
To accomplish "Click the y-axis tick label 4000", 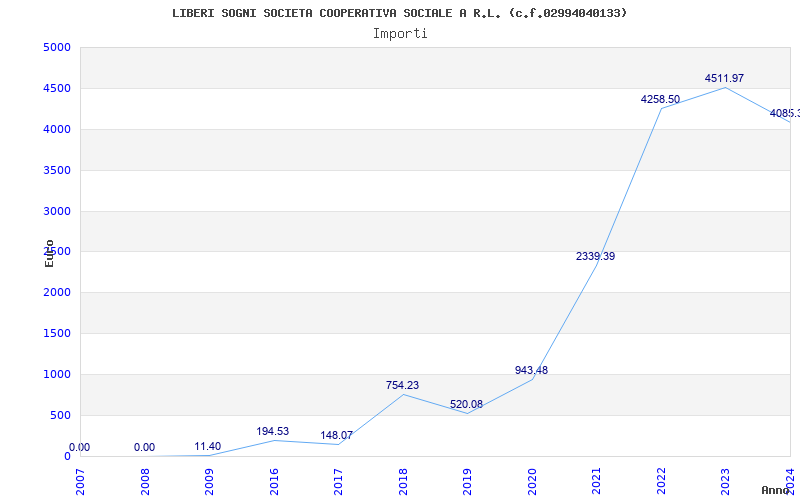I will 57,130.
